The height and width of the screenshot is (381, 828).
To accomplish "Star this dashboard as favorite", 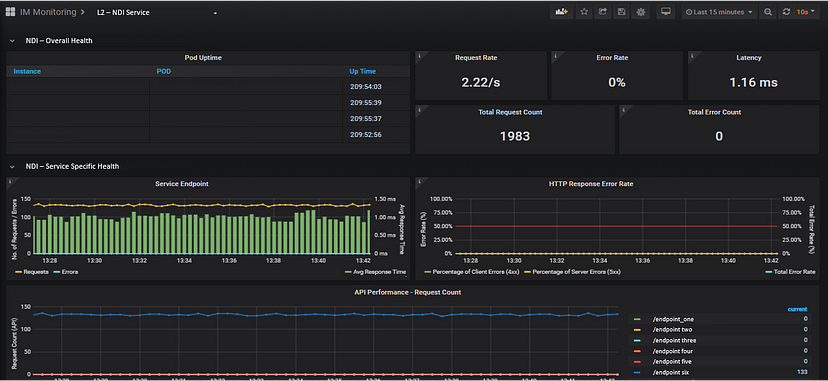I will tap(584, 12).
